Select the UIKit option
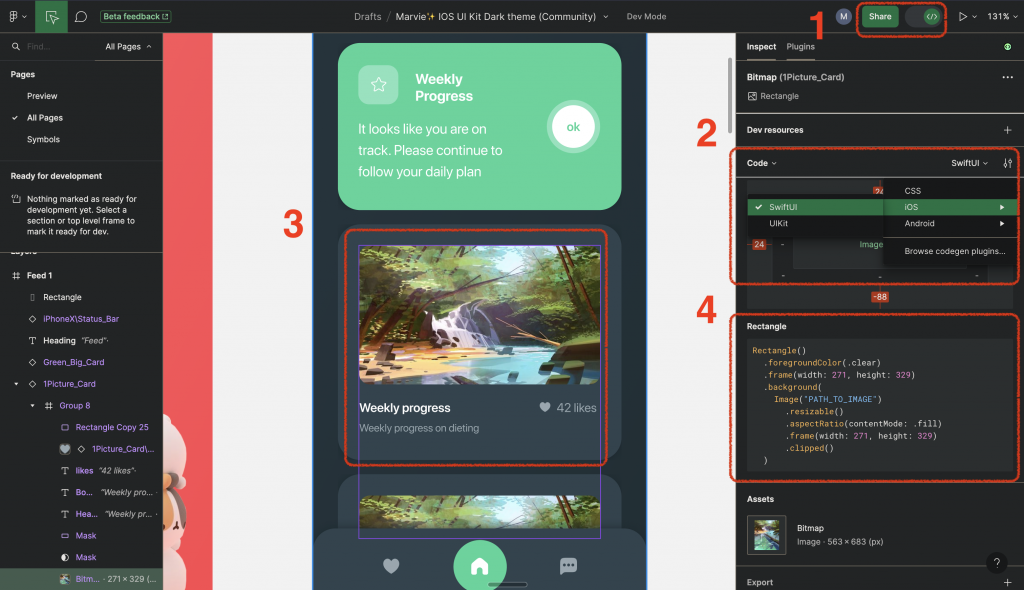This screenshot has height=590, width=1024. (x=778, y=223)
